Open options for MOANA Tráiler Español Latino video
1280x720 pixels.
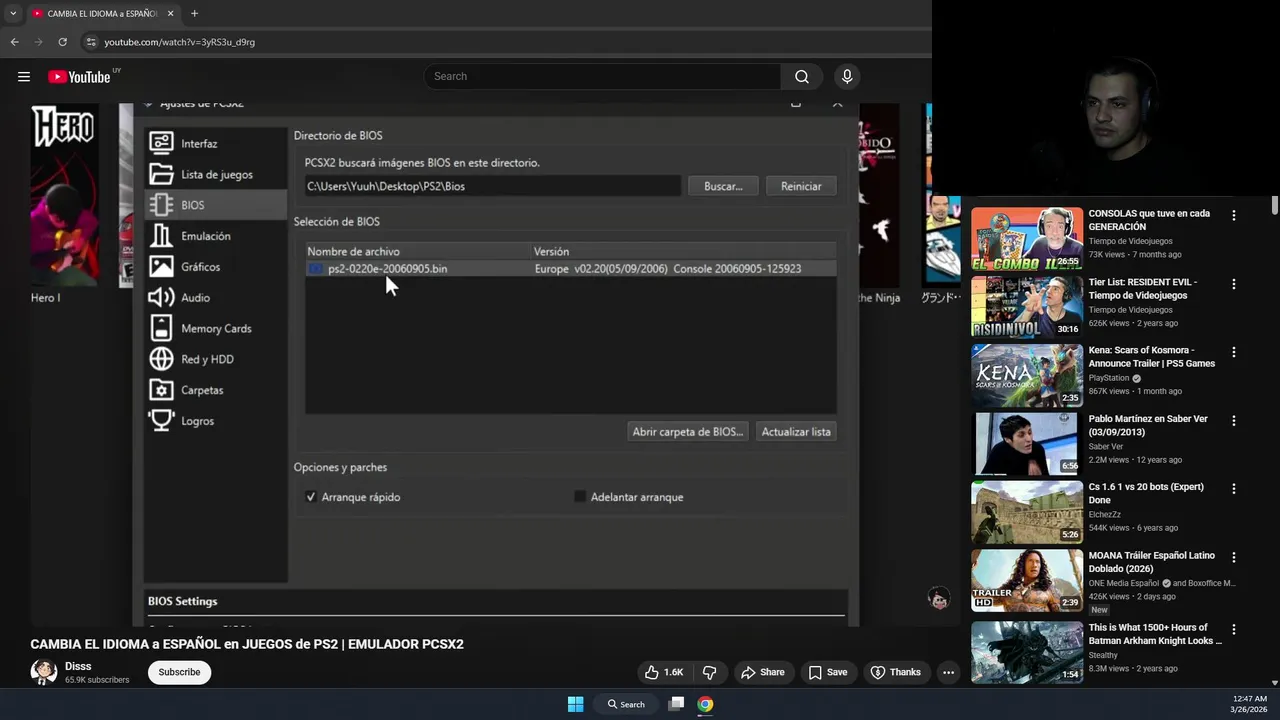point(1233,557)
